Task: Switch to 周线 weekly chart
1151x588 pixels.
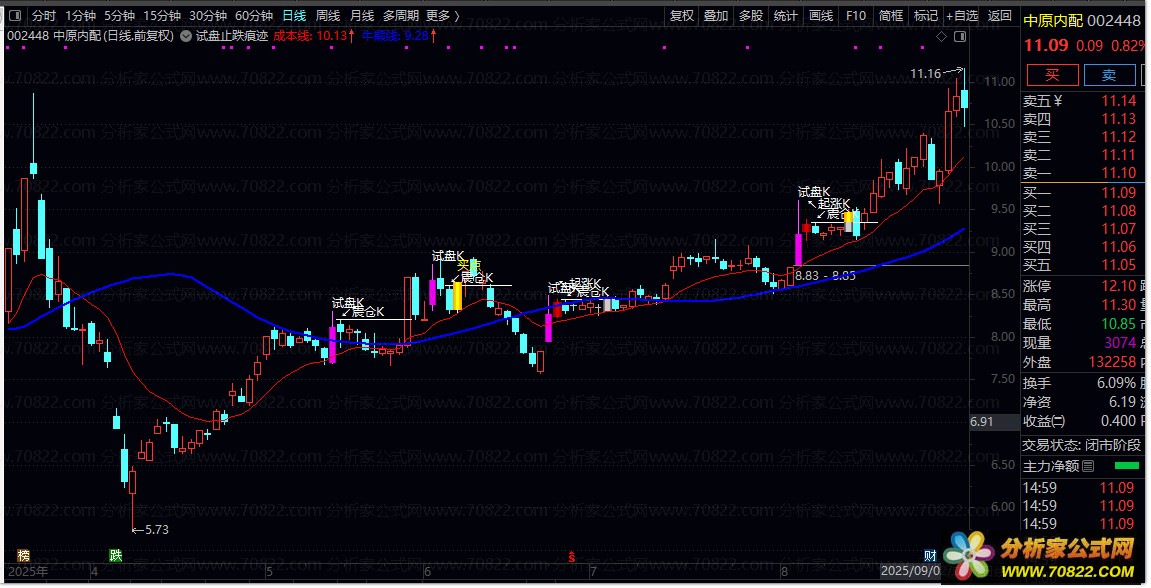Action: pyautogui.click(x=328, y=15)
